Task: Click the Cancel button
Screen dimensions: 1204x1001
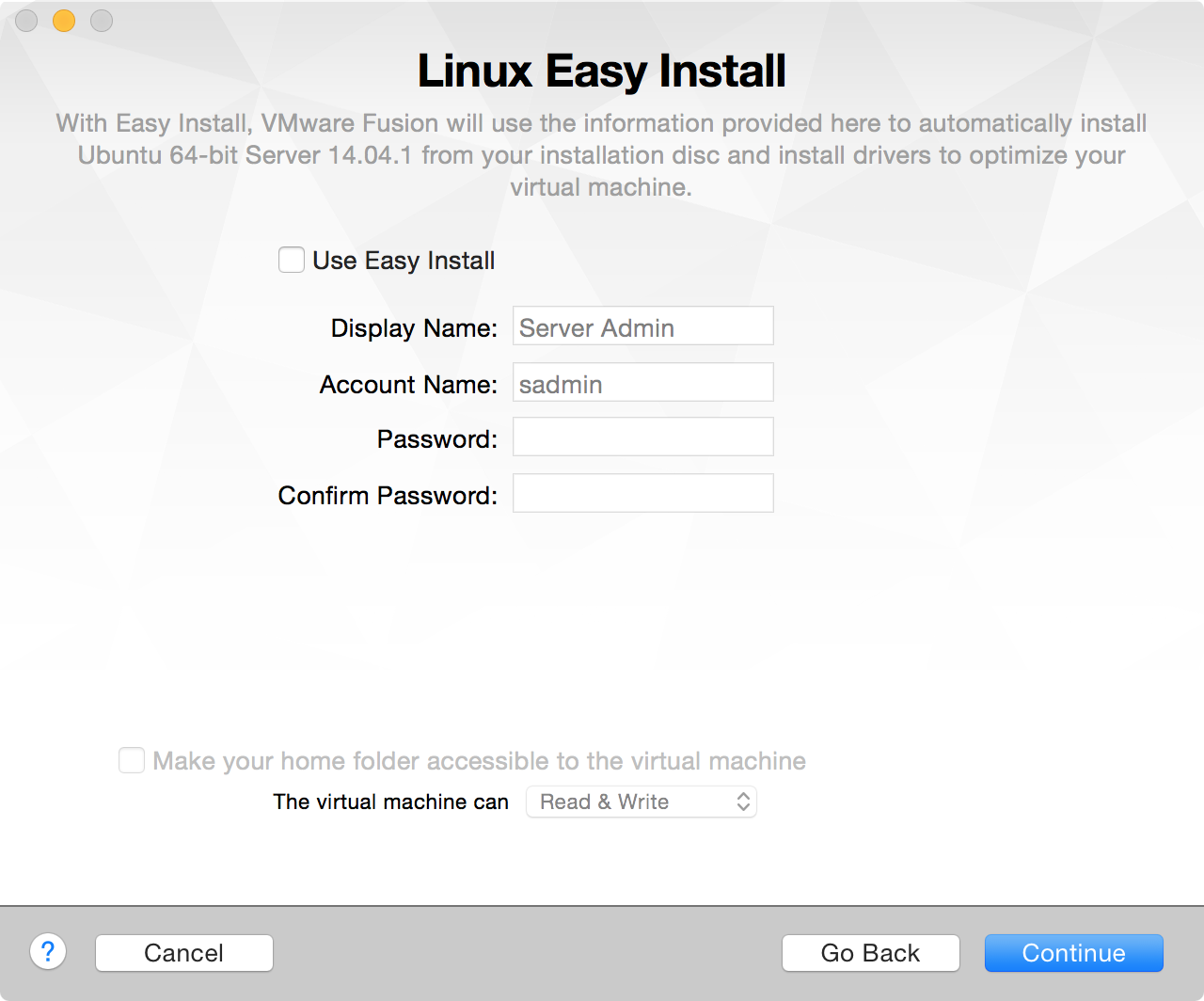Action: pyautogui.click(x=184, y=953)
